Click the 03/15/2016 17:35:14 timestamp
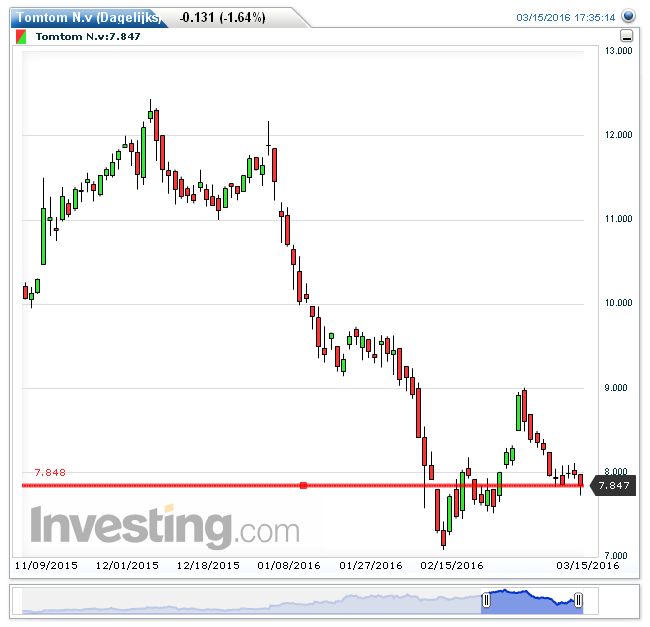This screenshot has height=627, width=650. pyautogui.click(x=565, y=17)
